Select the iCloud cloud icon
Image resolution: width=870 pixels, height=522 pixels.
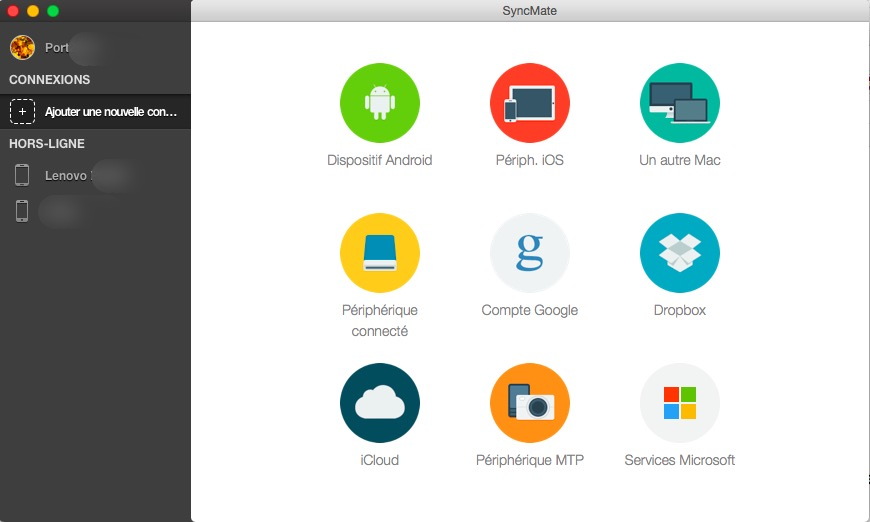pos(379,403)
